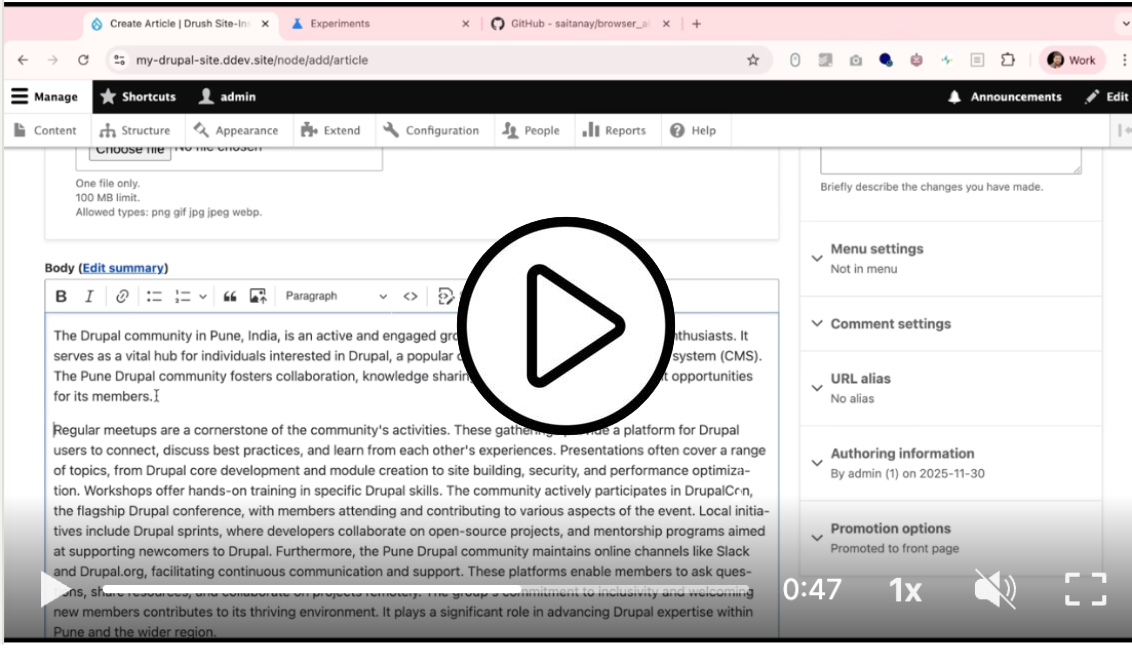This screenshot has width=1132, height=652.
Task: Click the revision log message text area
Action: (x=951, y=160)
